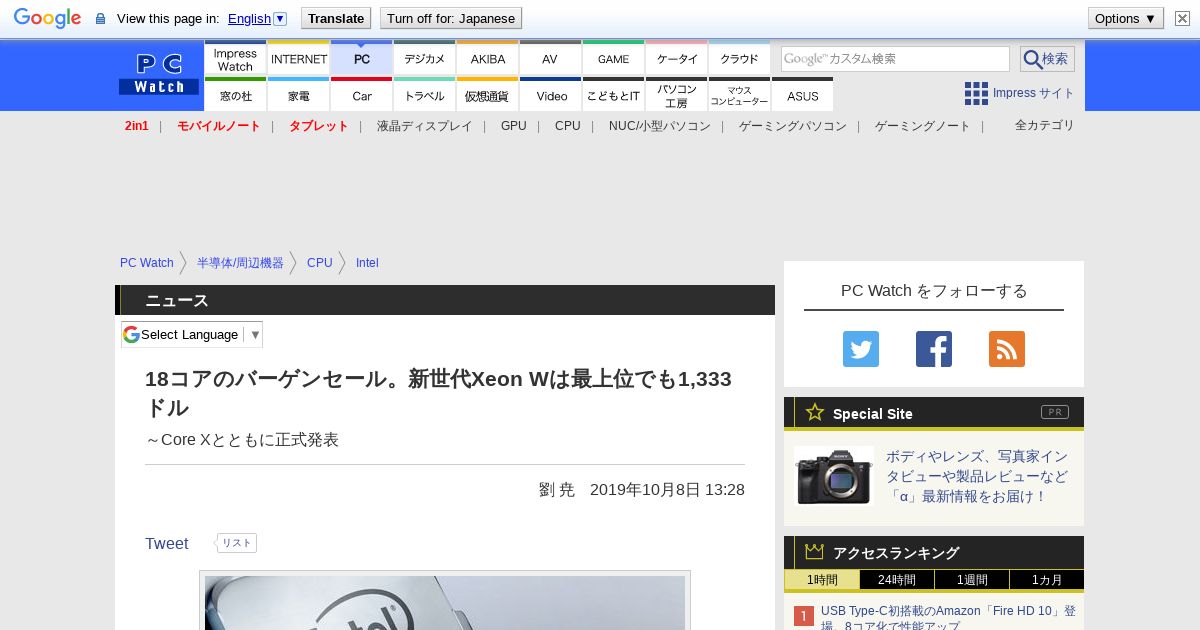The image size is (1200, 630).
Task: Open 全カテゴリ list
Action: (x=1045, y=125)
